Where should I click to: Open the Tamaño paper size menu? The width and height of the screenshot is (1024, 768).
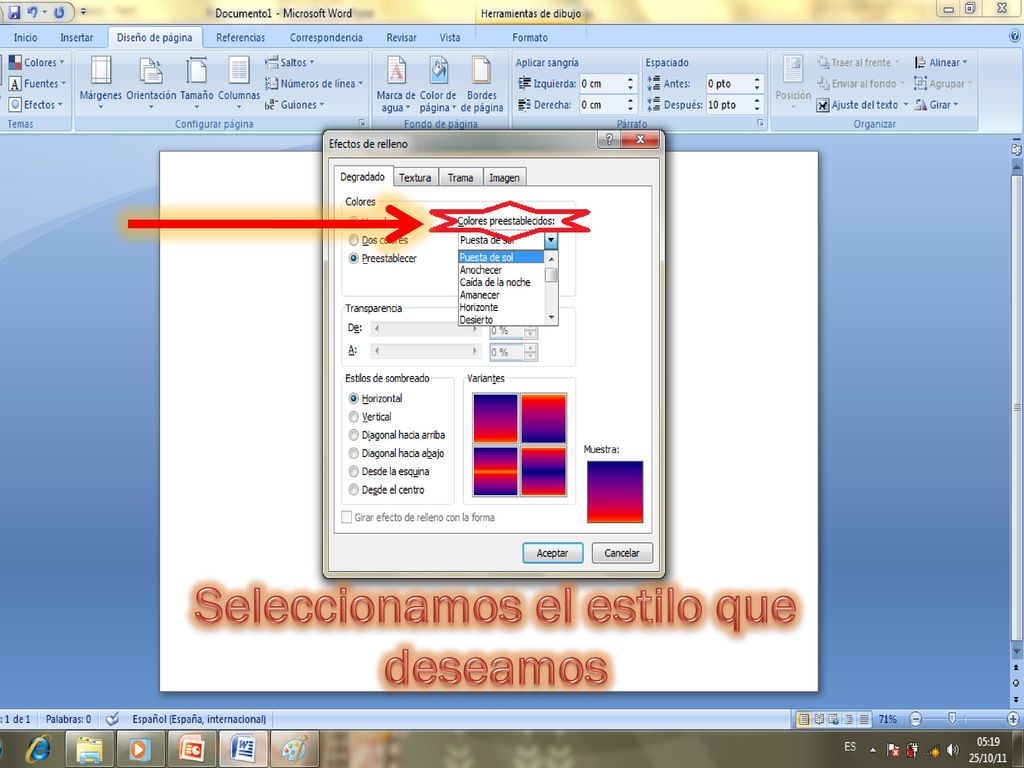tap(197, 83)
